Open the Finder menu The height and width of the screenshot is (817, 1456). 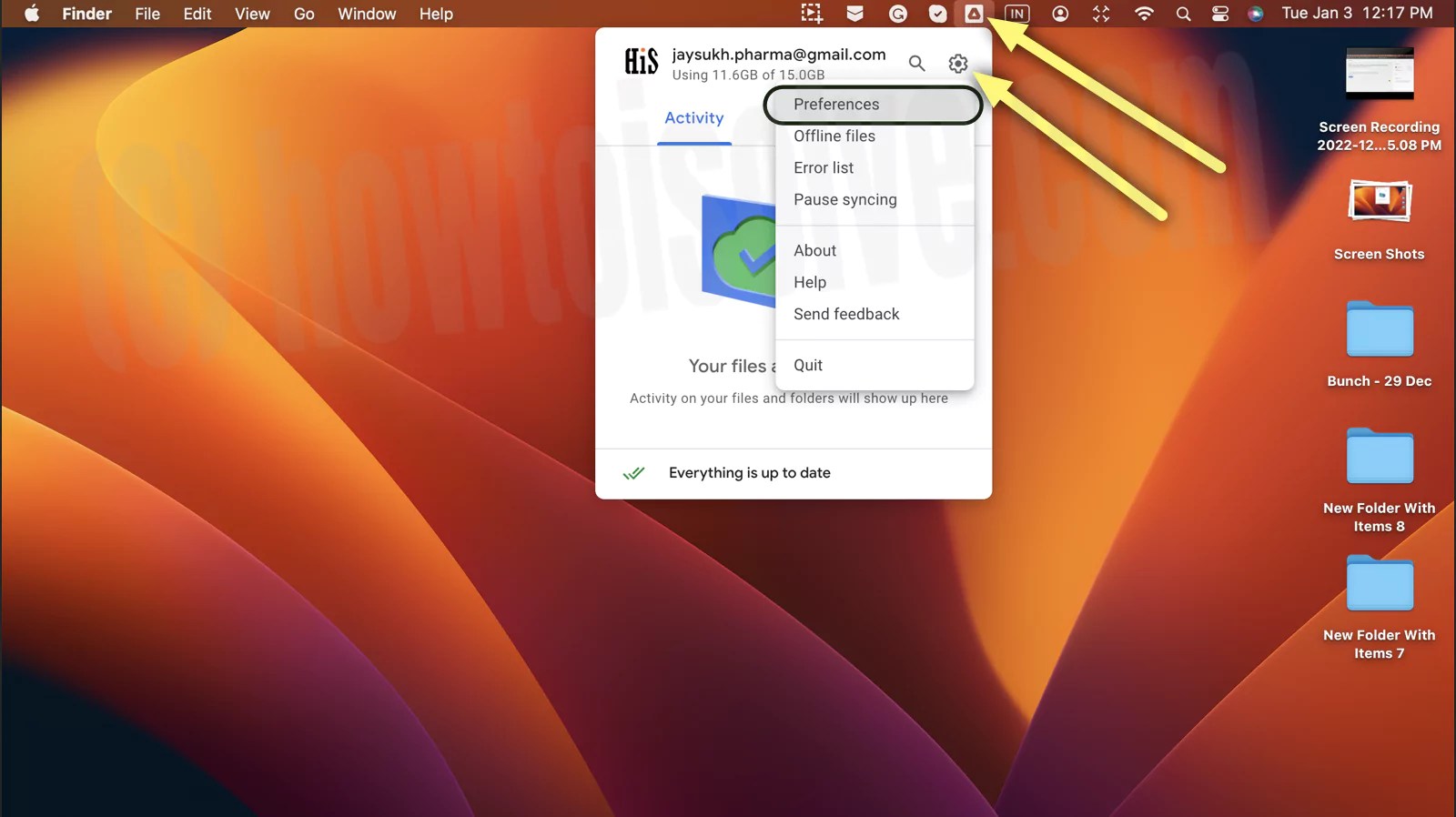(x=86, y=14)
